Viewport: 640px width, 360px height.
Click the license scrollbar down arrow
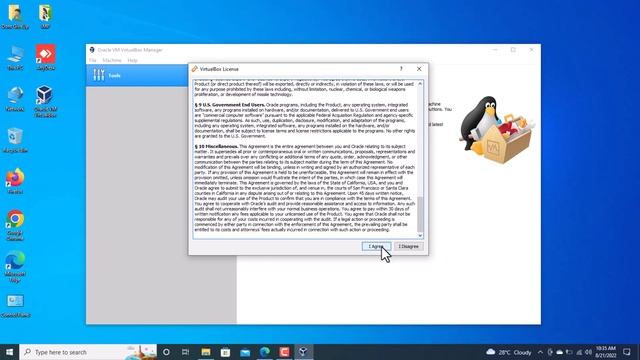tap(420, 236)
